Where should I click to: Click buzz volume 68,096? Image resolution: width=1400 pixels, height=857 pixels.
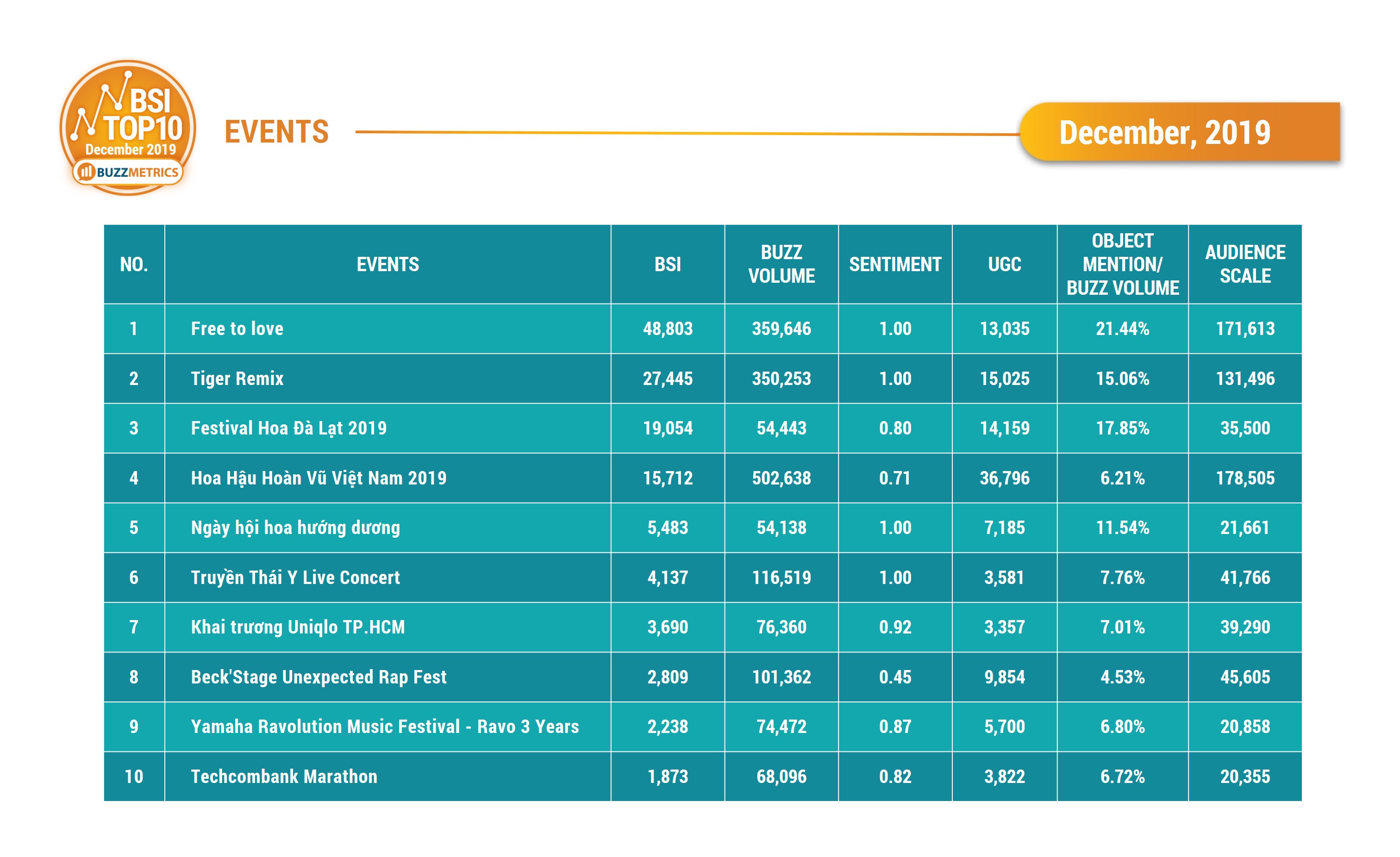tap(781, 776)
